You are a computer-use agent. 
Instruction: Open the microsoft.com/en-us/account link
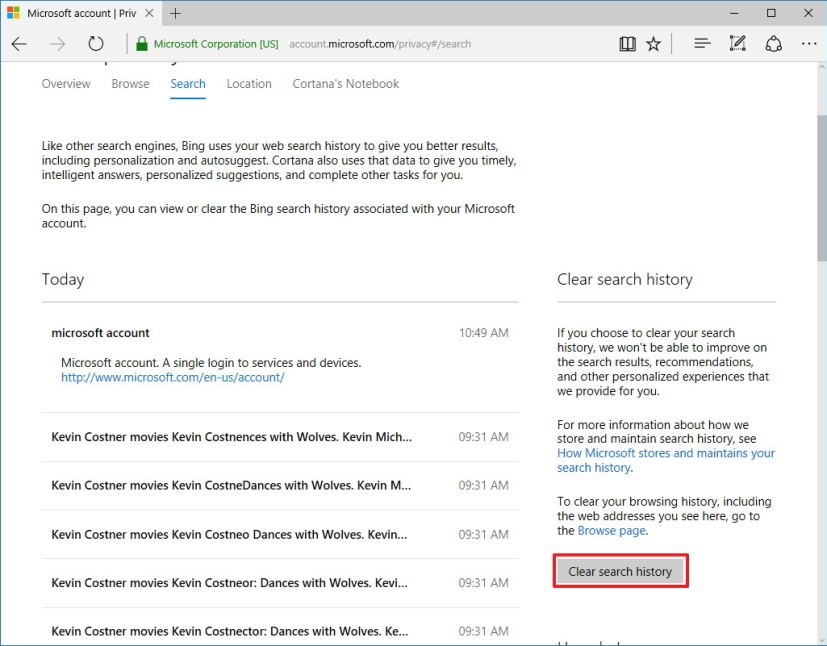click(172, 378)
